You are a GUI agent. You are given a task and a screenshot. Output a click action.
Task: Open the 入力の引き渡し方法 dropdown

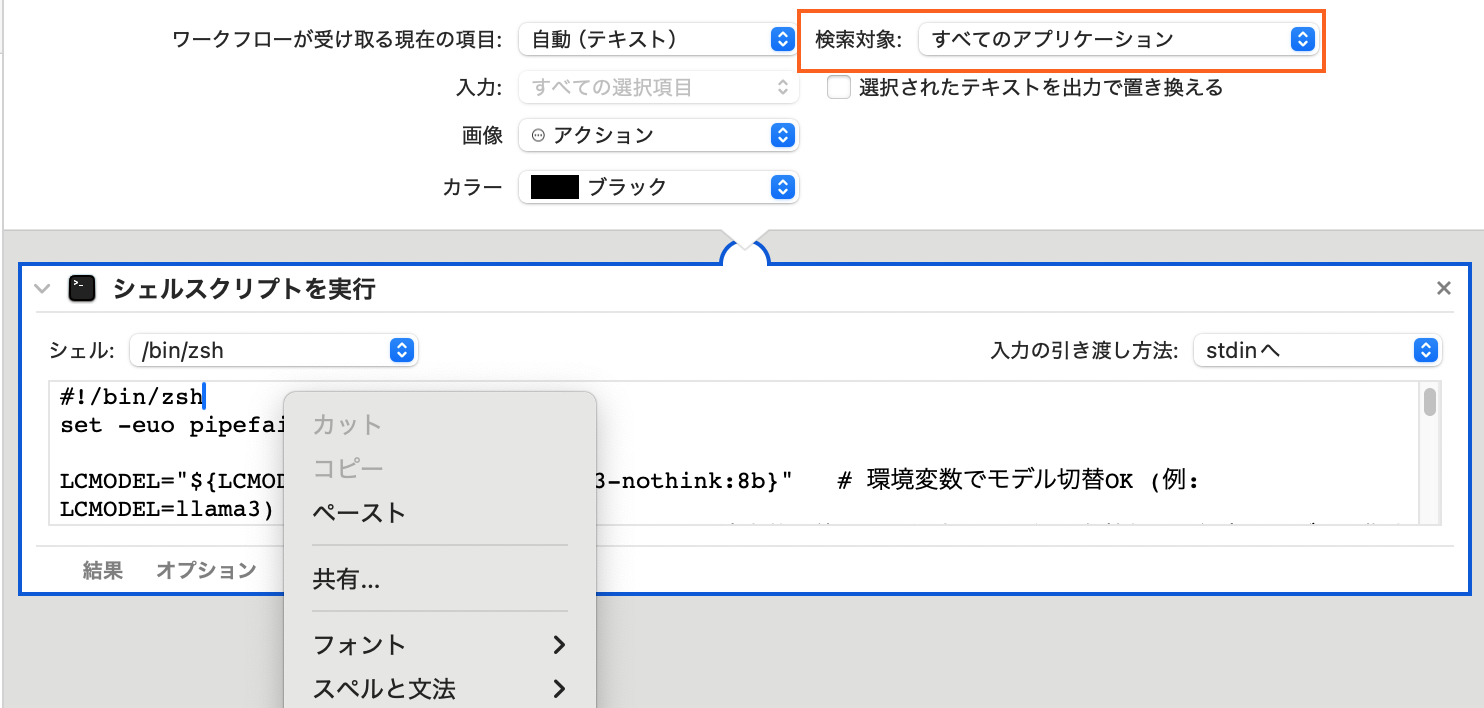pos(1317,350)
